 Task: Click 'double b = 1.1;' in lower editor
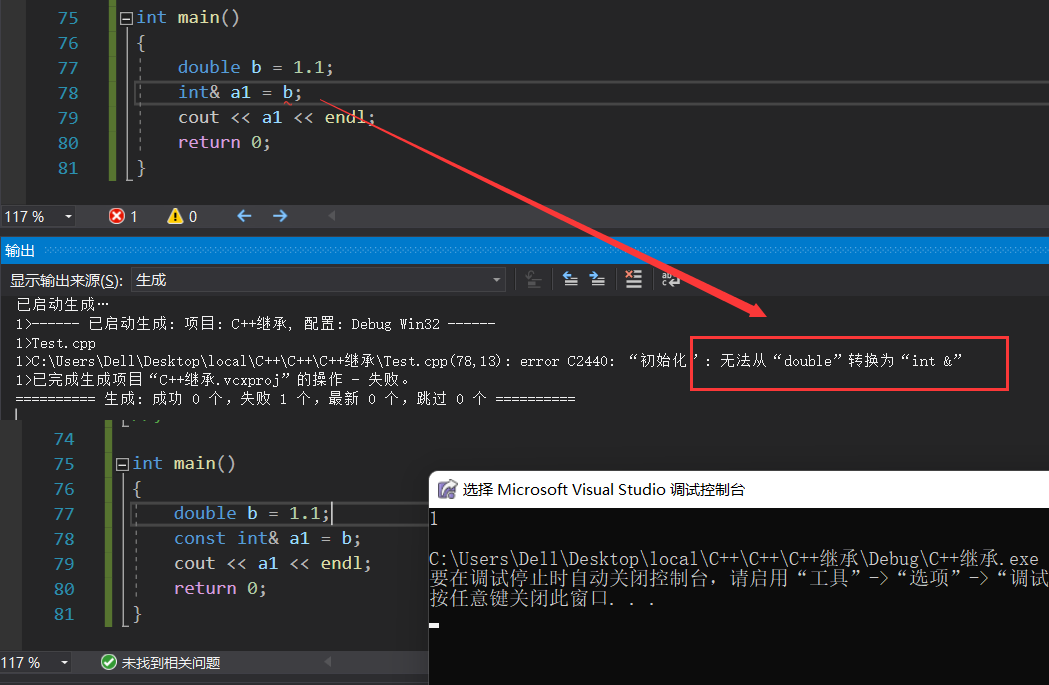(x=252, y=514)
